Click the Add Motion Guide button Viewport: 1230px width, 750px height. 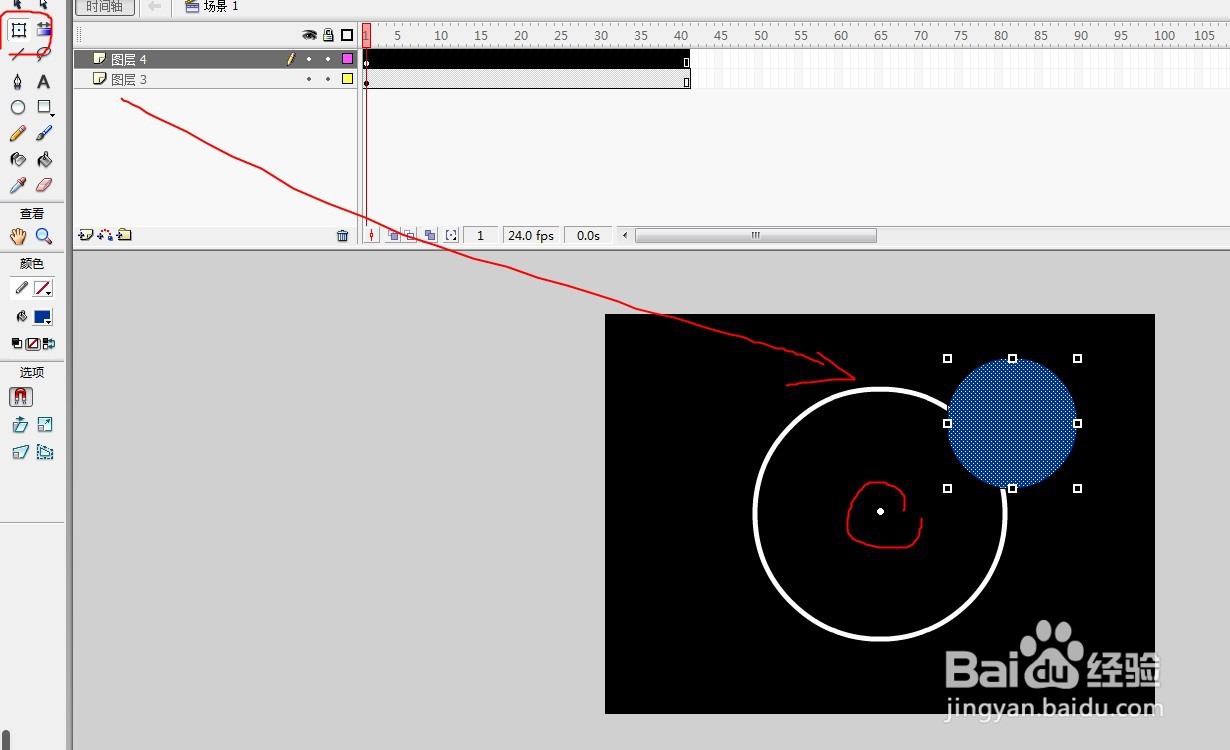tap(104, 235)
